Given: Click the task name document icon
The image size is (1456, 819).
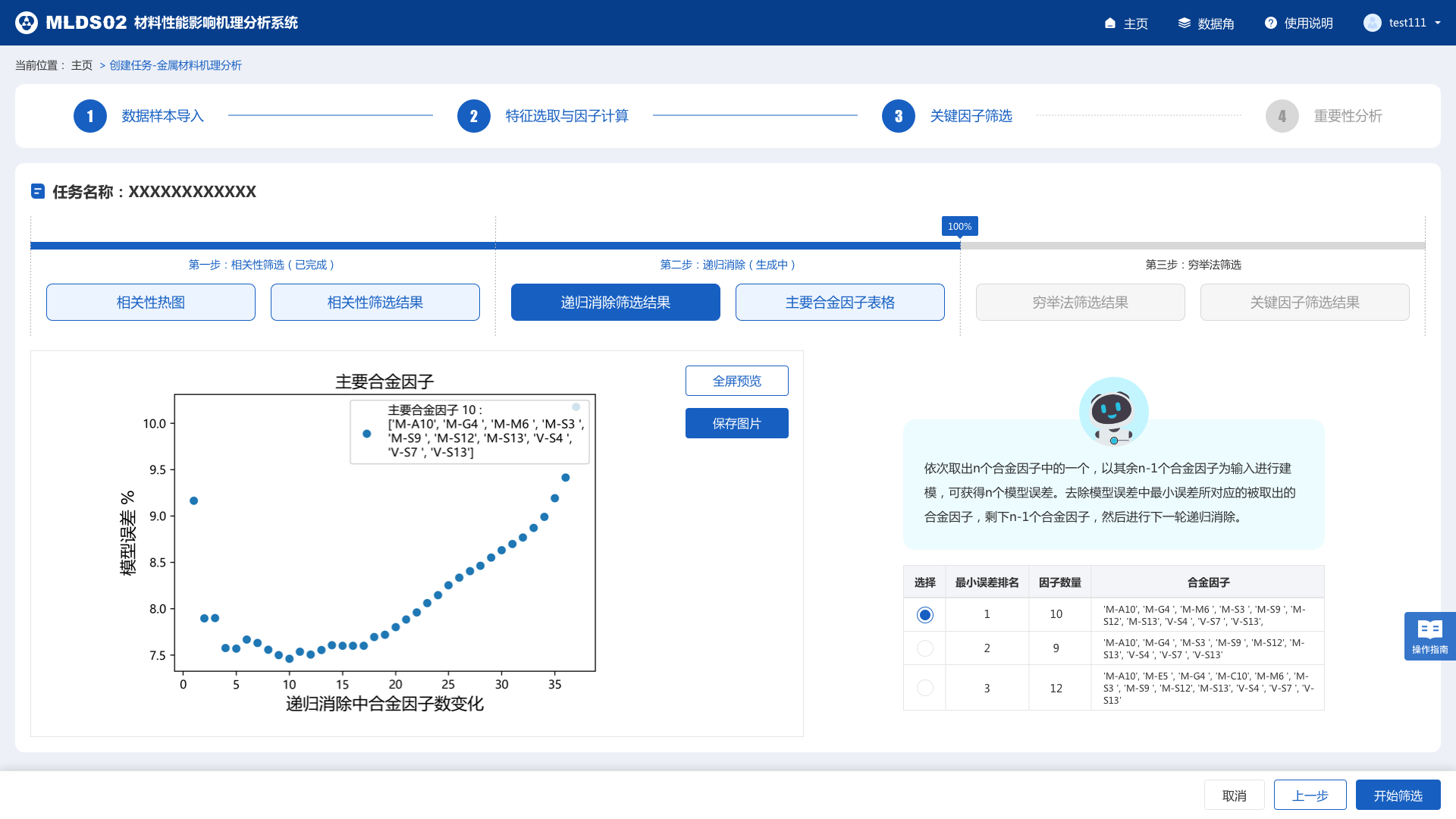Looking at the screenshot, I should (x=38, y=191).
